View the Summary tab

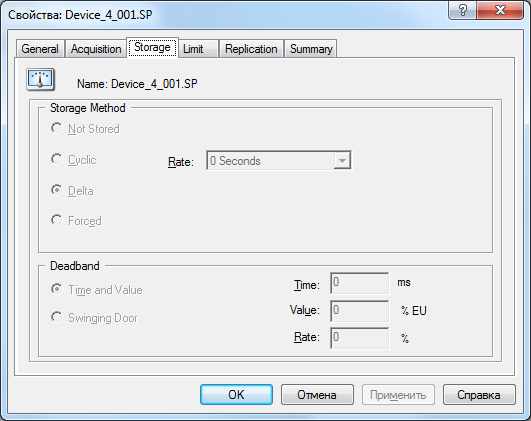pyautogui.click(x=311, y=49)
